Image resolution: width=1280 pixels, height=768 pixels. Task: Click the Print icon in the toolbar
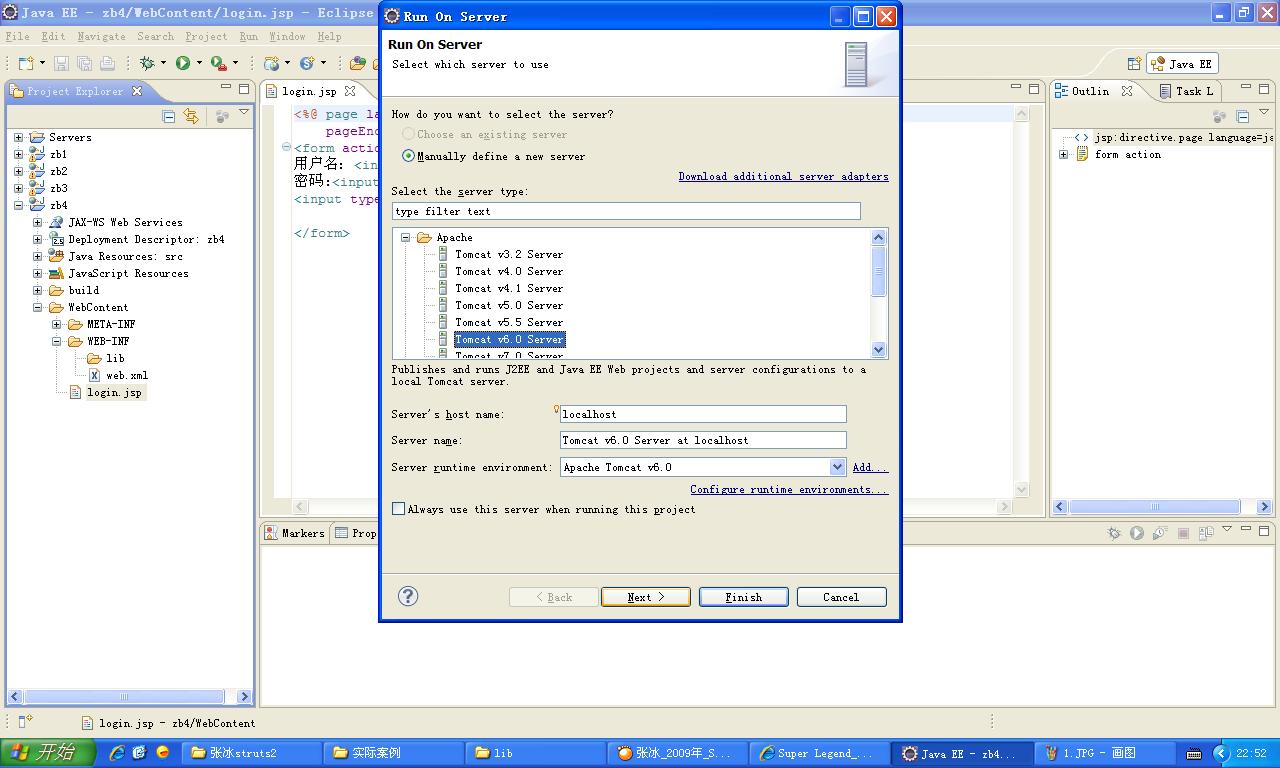pos(107,63)
